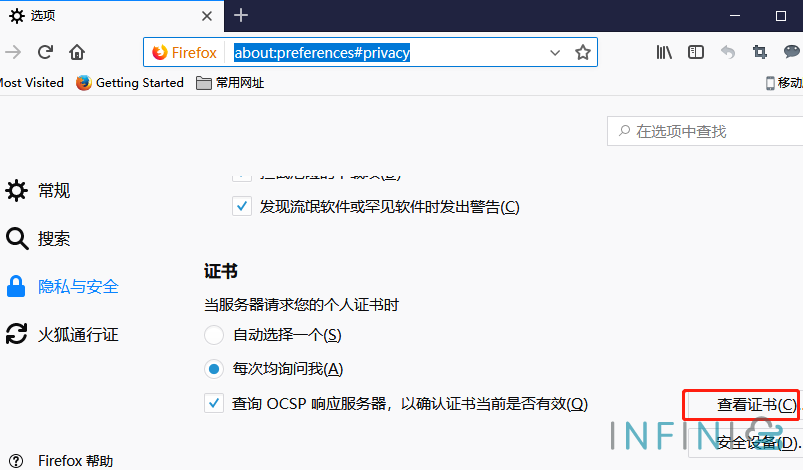
Task: Click the gear icon beside 常规
Action: (x=16, y=190)
